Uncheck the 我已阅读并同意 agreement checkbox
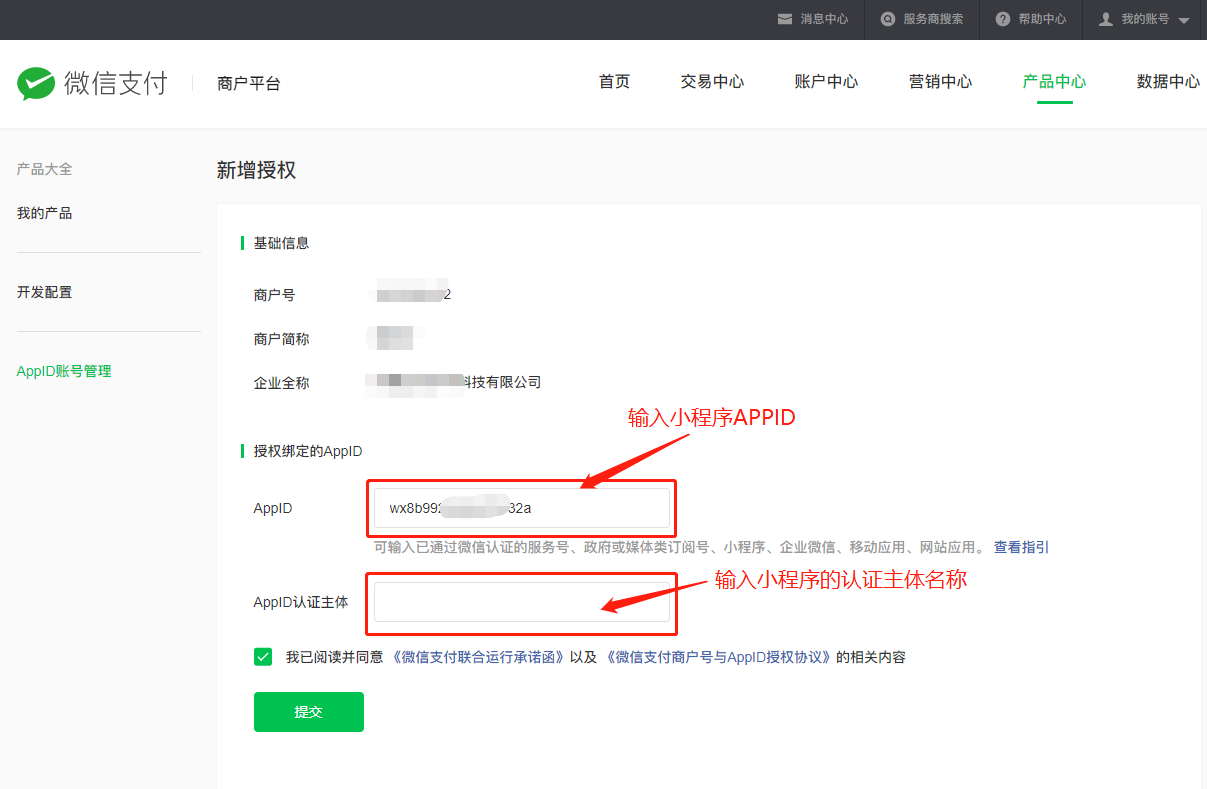The height and width of the screenshot is (789, 1207). 263,656
